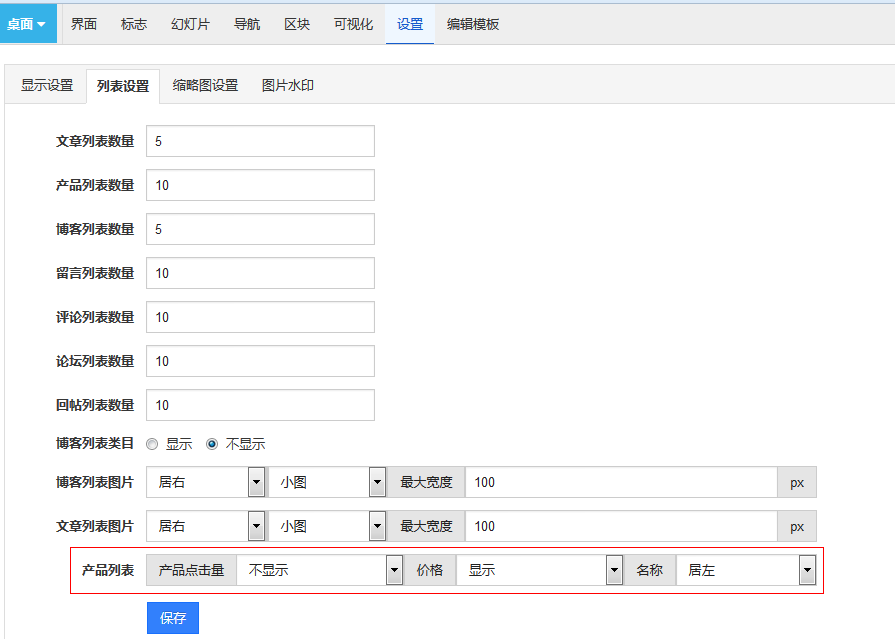Expand the 价格 display dropdown

click(x=540, y=570)
